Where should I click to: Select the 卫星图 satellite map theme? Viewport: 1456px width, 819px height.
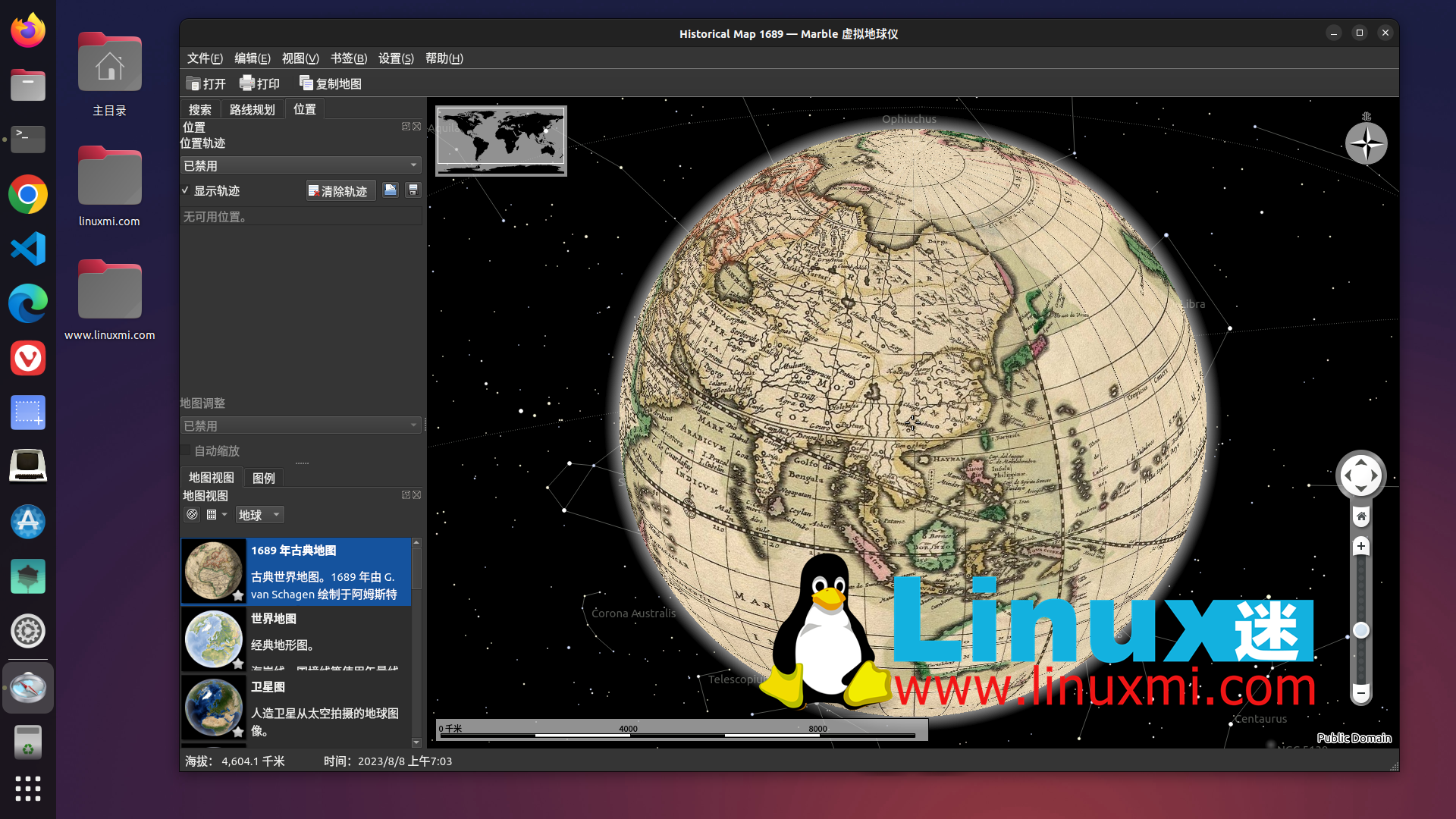pos(296,708)
